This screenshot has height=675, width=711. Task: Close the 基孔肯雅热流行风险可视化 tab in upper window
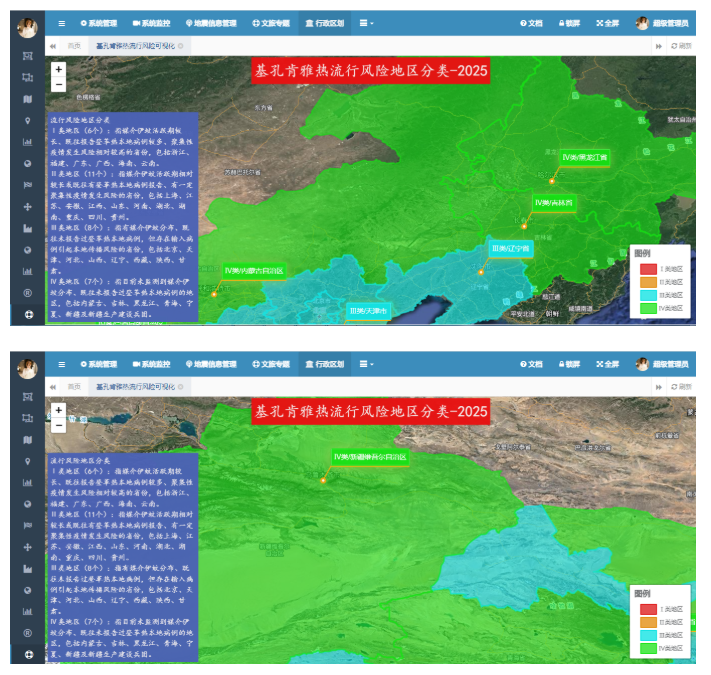click(x=181, y=46)
